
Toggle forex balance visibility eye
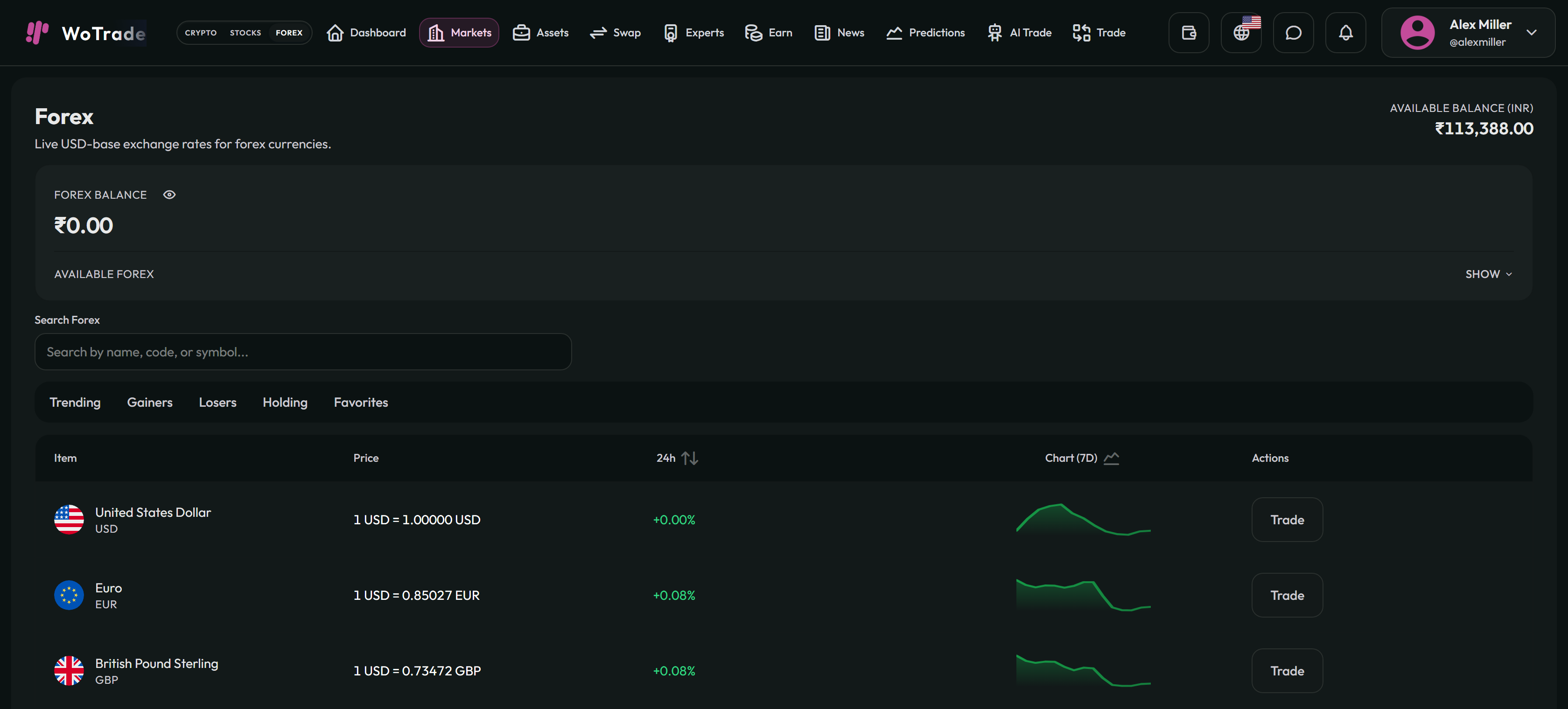coord(169,195)
